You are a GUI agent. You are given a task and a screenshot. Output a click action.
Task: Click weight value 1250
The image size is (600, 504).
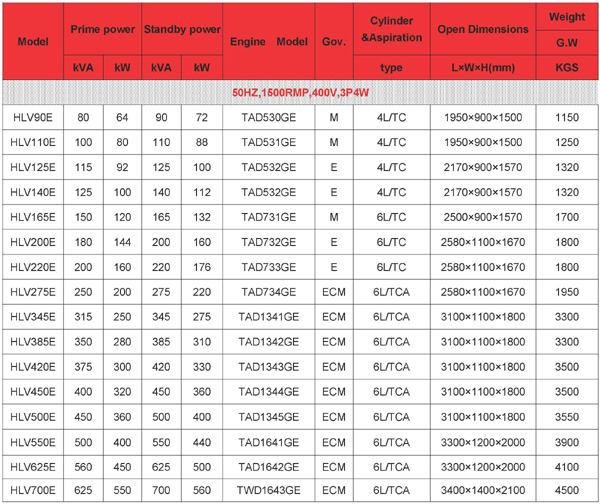(567, 142)
